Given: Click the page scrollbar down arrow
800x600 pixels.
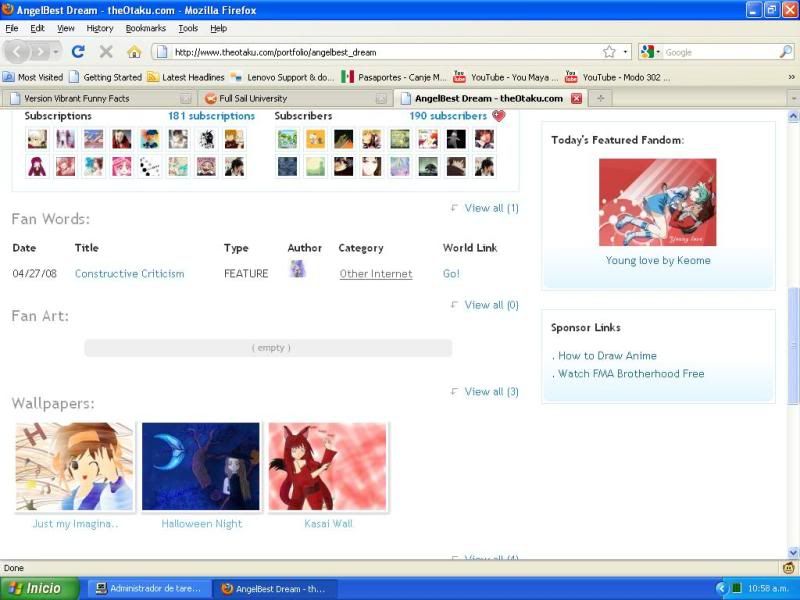Looking at the screenshot, I should point(793,553).
